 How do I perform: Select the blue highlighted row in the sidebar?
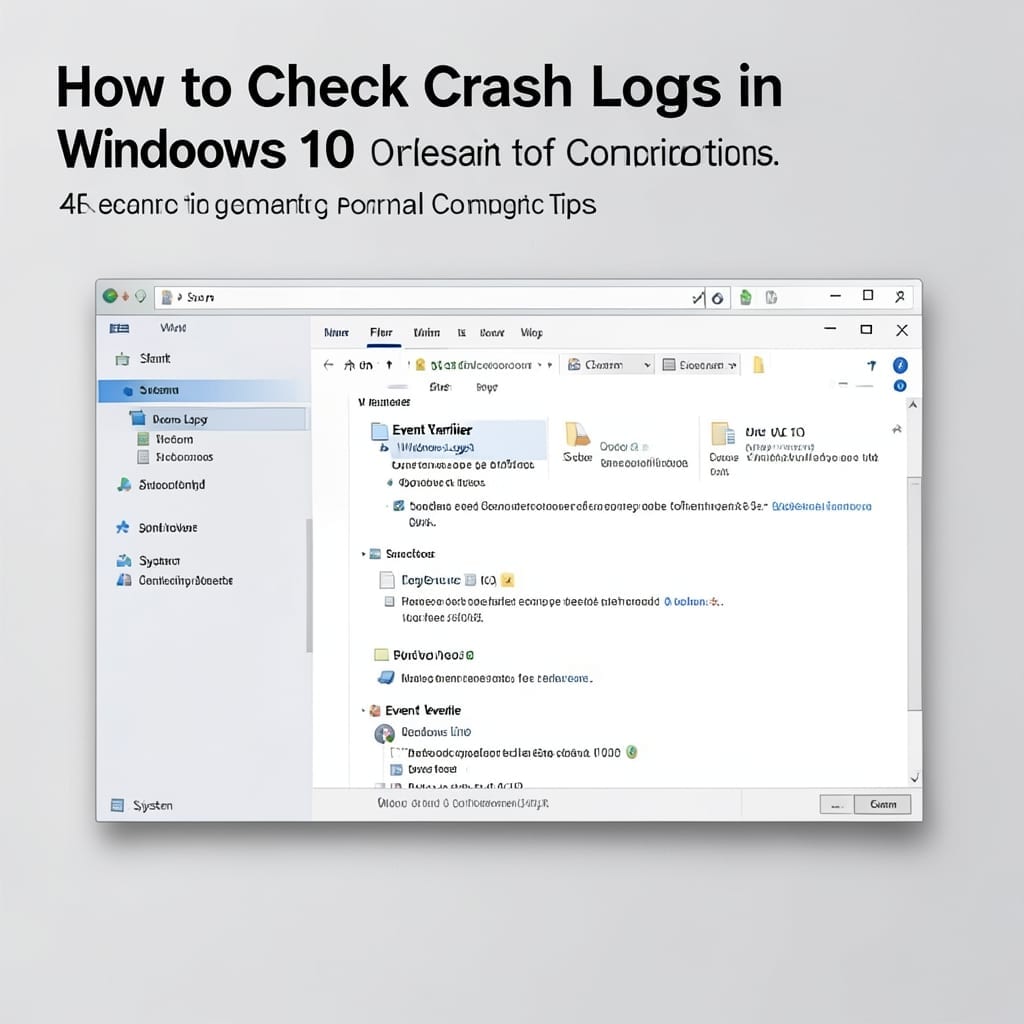203,390
